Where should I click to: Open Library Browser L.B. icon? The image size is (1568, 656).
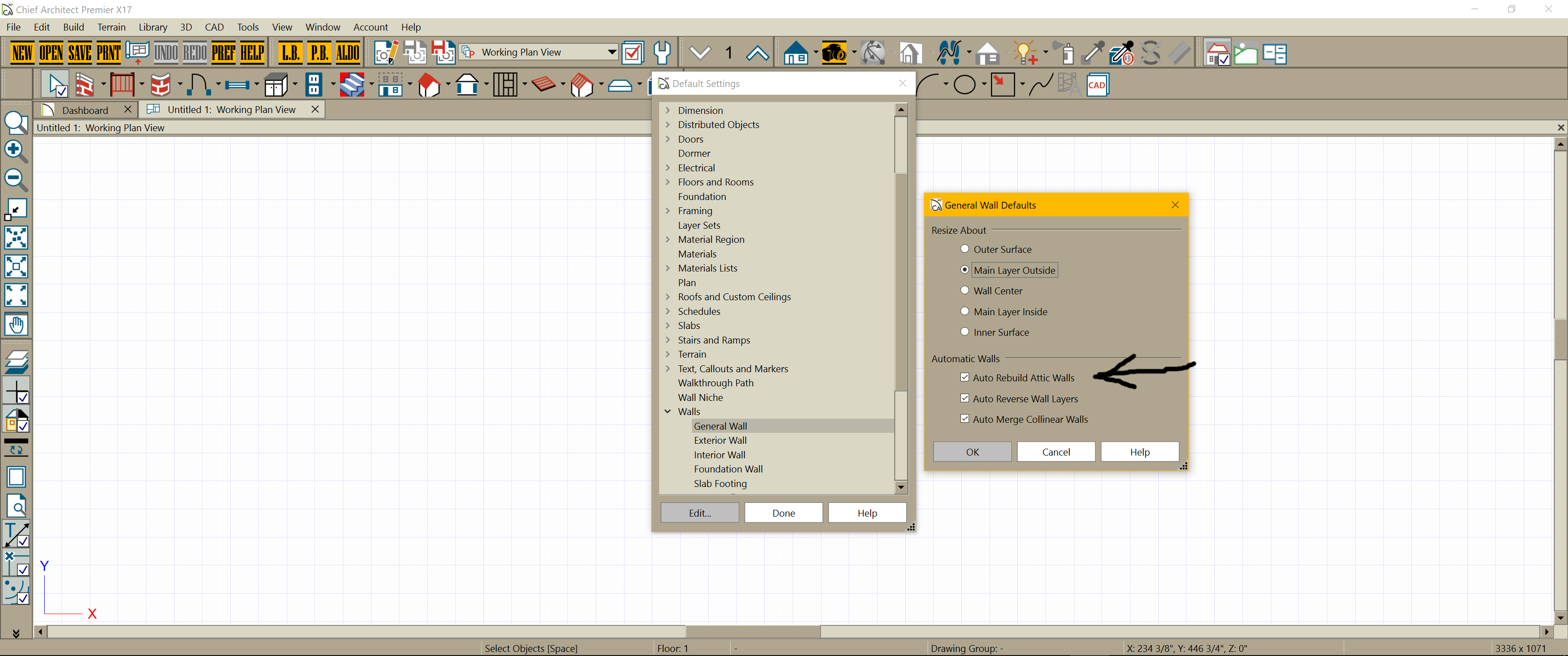click(x=290, y=53)
